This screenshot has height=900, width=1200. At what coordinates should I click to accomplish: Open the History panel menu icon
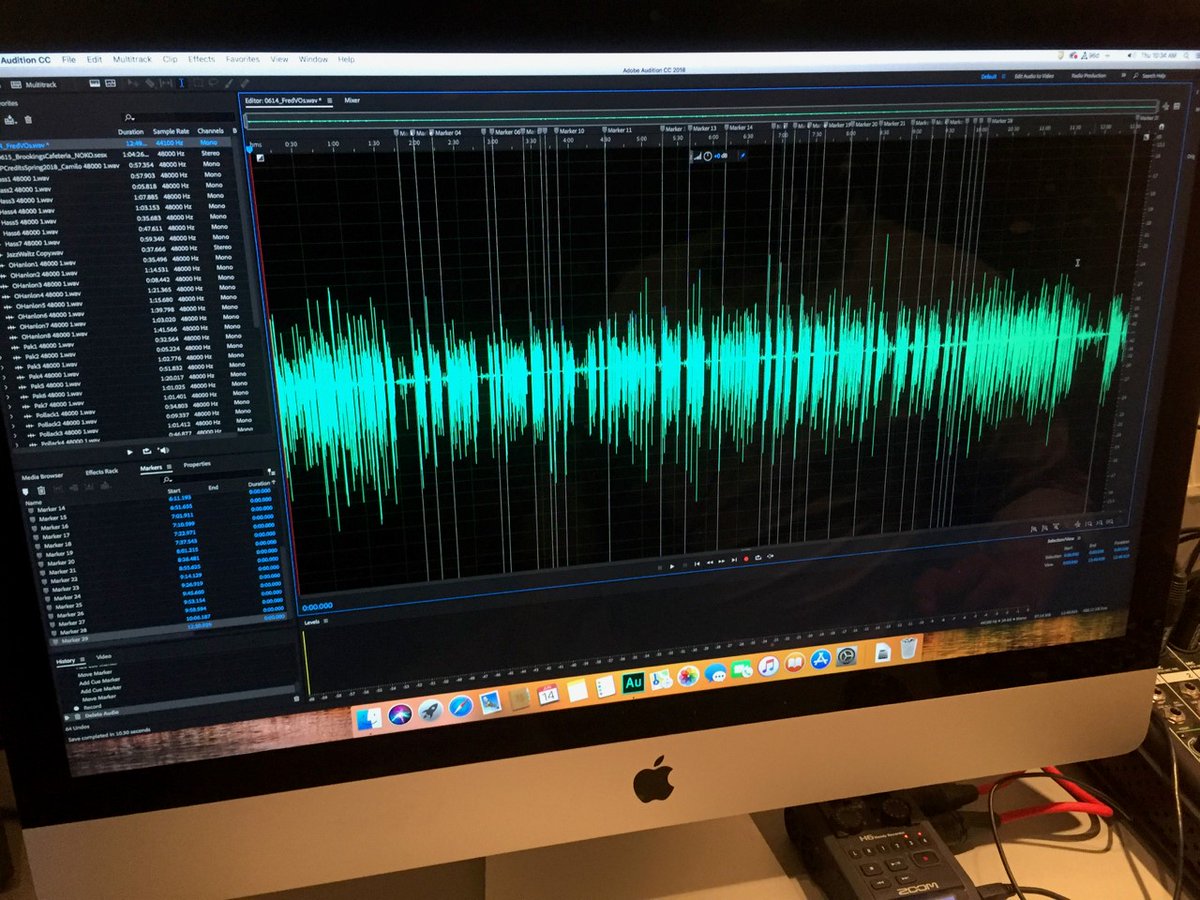pos(82,659)
